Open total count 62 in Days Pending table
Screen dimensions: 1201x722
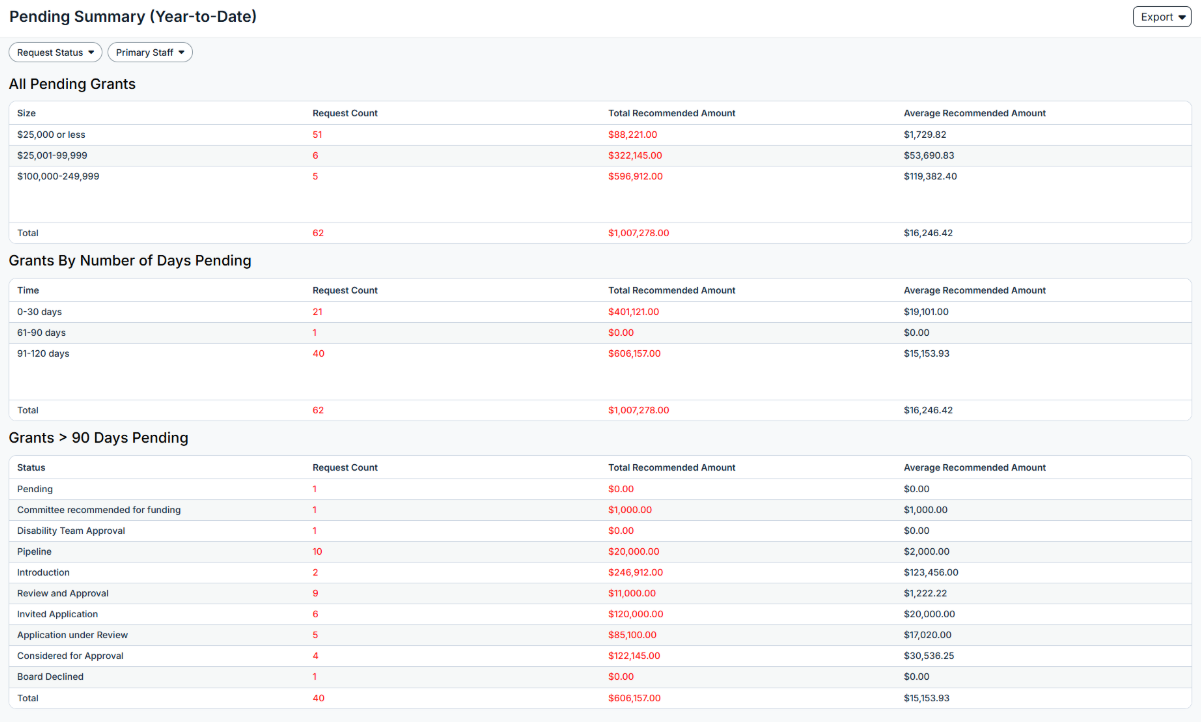click(x=318, y=410)
